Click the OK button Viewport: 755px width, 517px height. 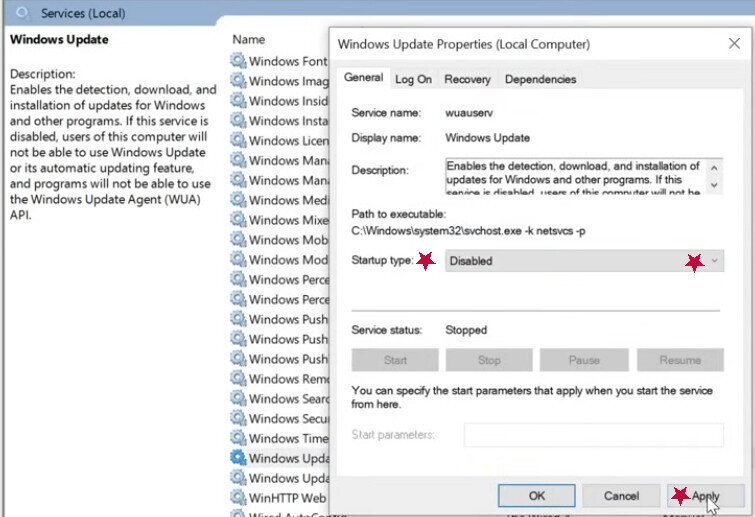click(x=536, y=496)
